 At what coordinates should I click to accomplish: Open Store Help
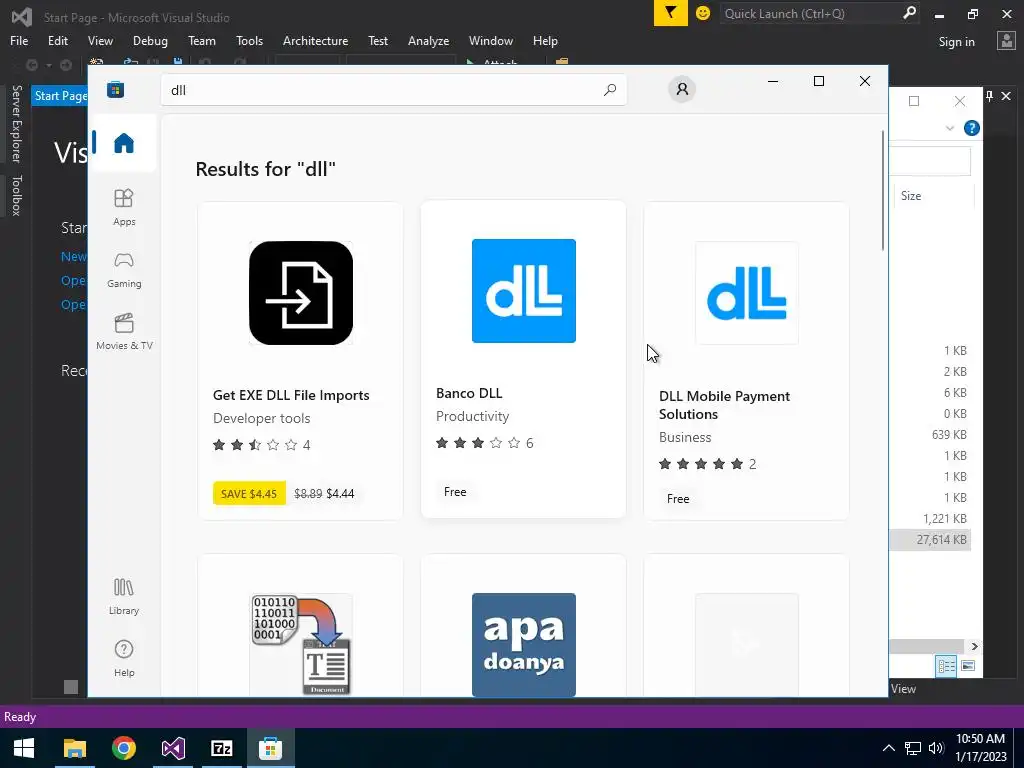pos(123,658)
